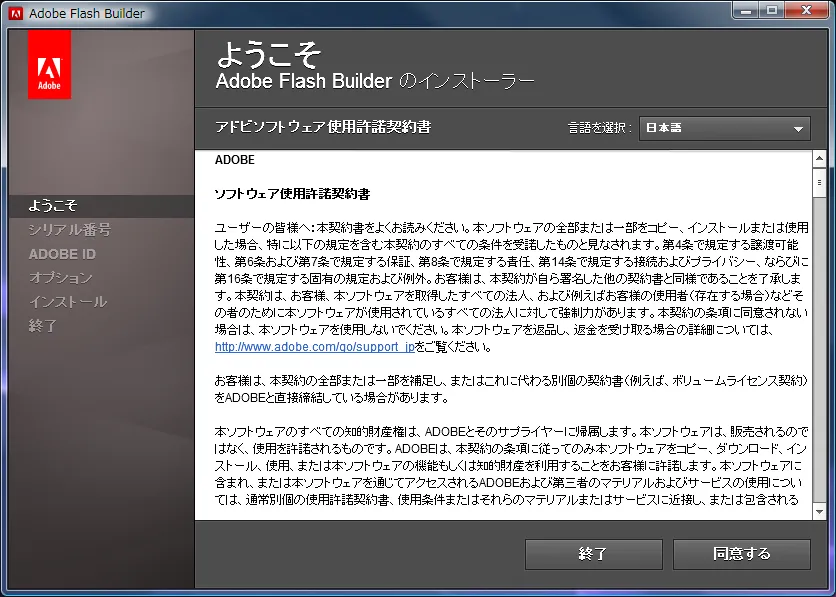Click the Adobe Flash Builder のインストーラー subtitle
Viewport: 836px width, 597px height.
click(x=375, y=81)
